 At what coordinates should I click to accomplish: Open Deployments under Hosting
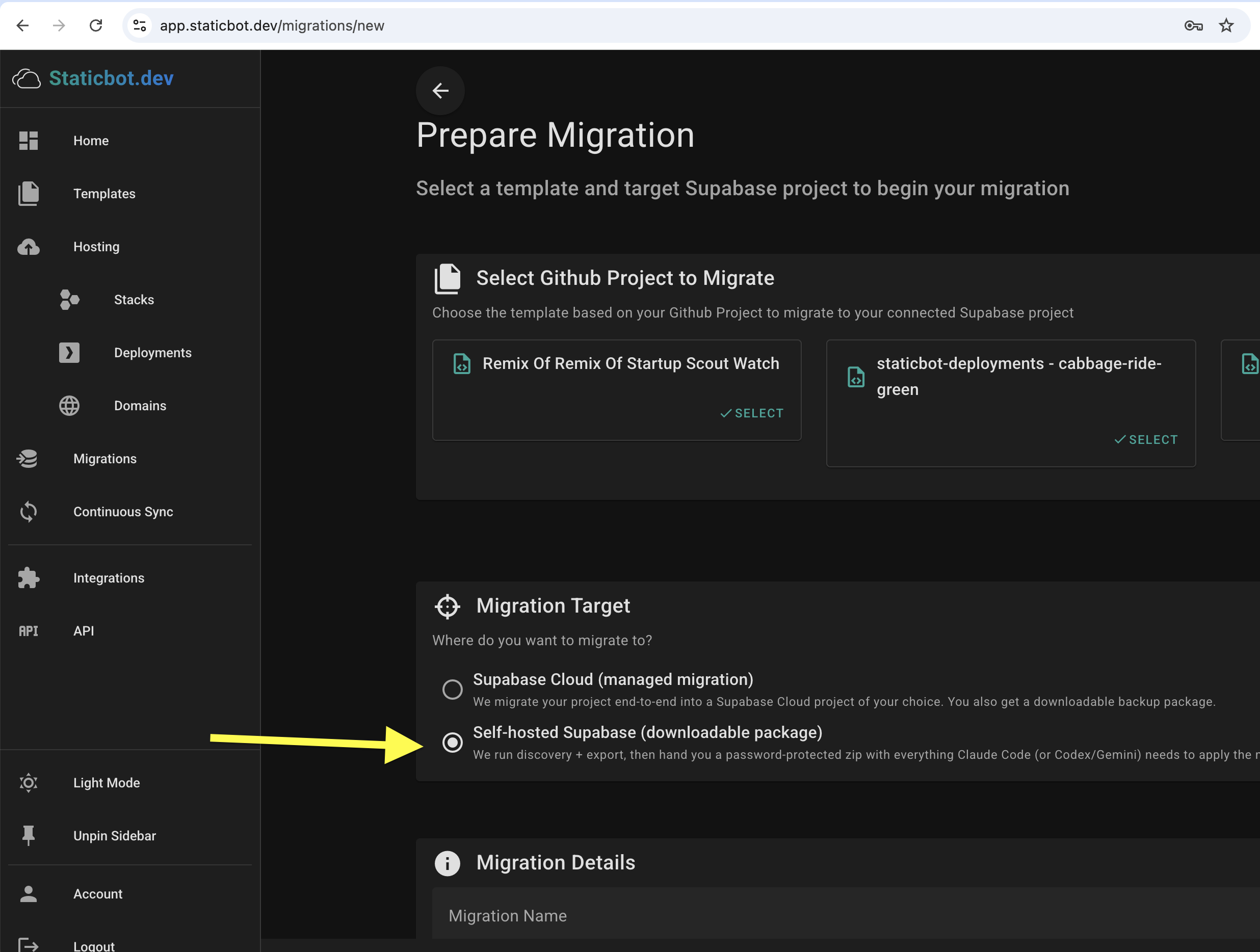[153, 353]
